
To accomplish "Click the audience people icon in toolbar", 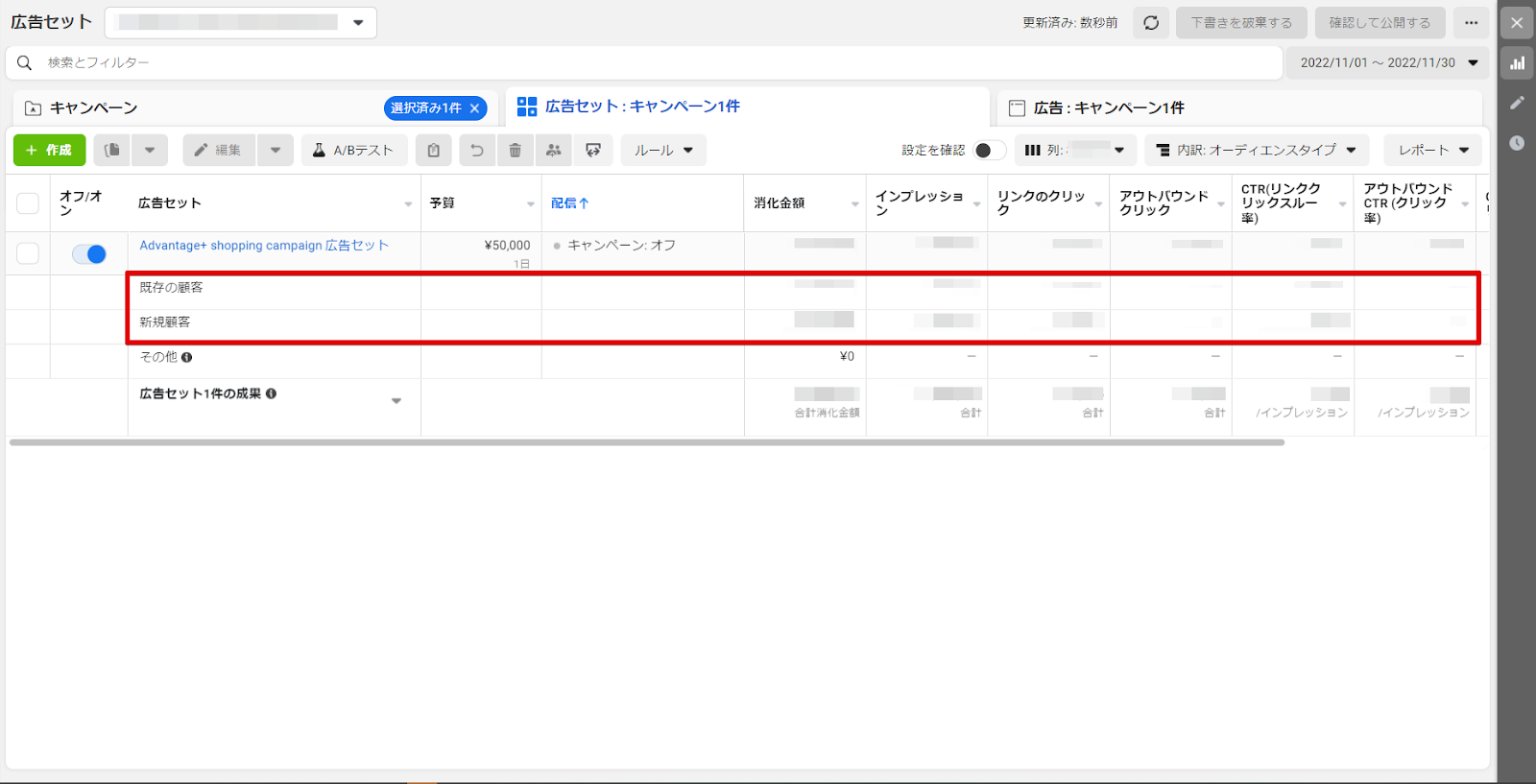I will [553, 150].
